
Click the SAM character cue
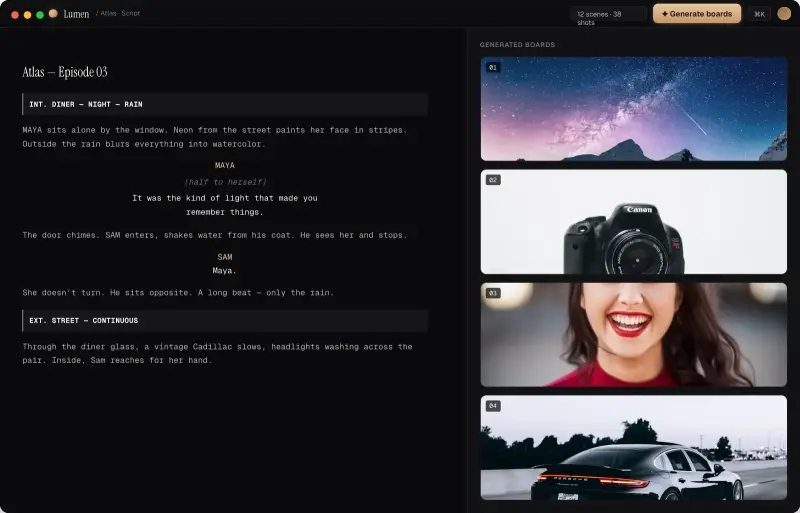tap(225, 257)
